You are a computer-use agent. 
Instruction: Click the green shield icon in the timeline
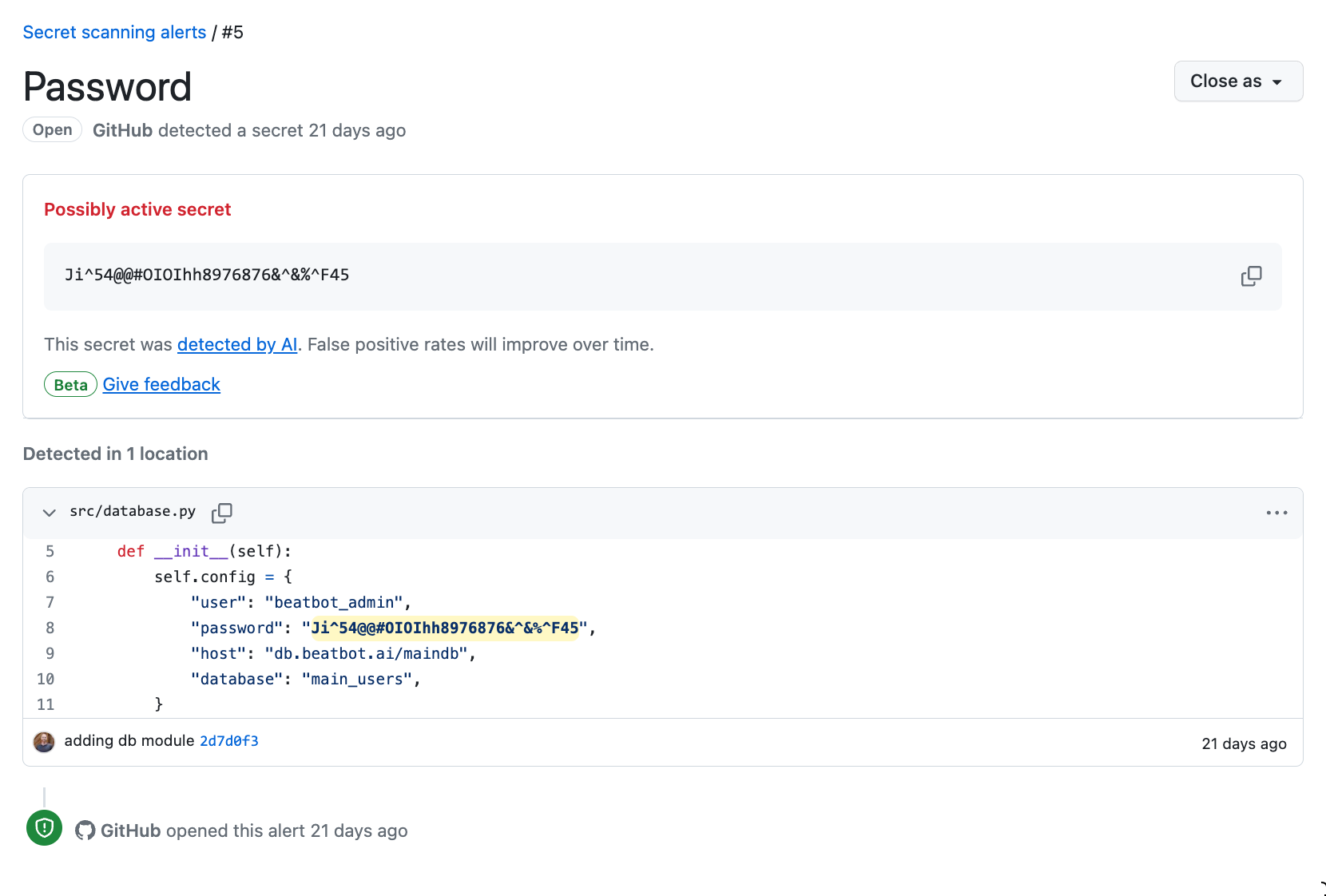pyautogui.click(x=45, y=828)
